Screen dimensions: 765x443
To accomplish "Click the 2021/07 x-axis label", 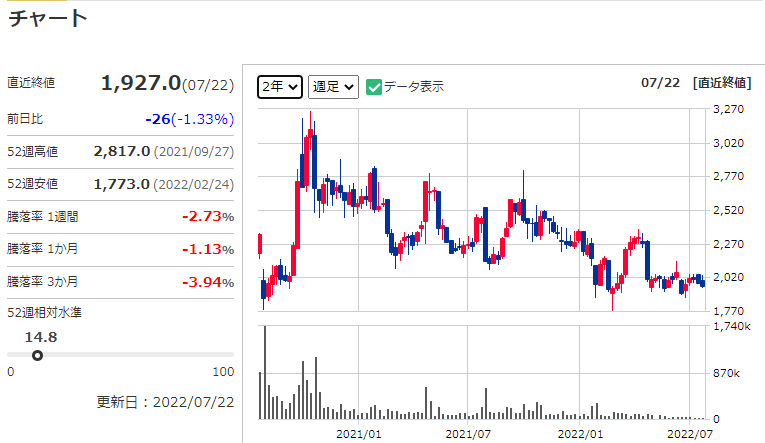I will click(468, 434).
